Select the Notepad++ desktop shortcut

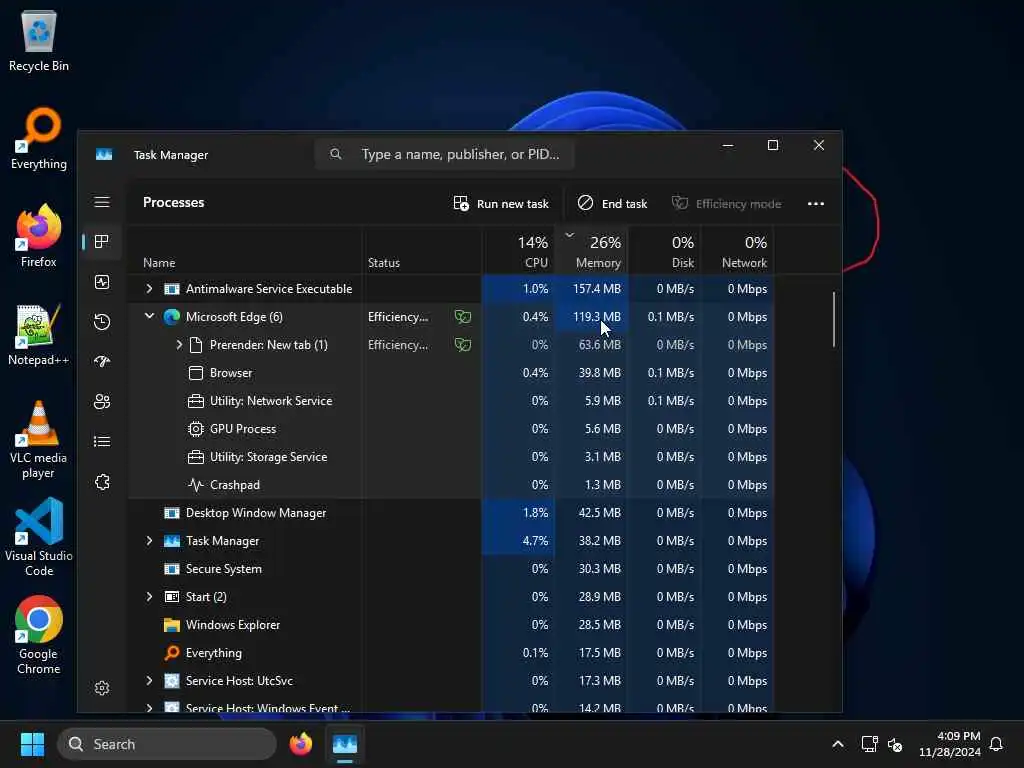(x=39, y=334)
